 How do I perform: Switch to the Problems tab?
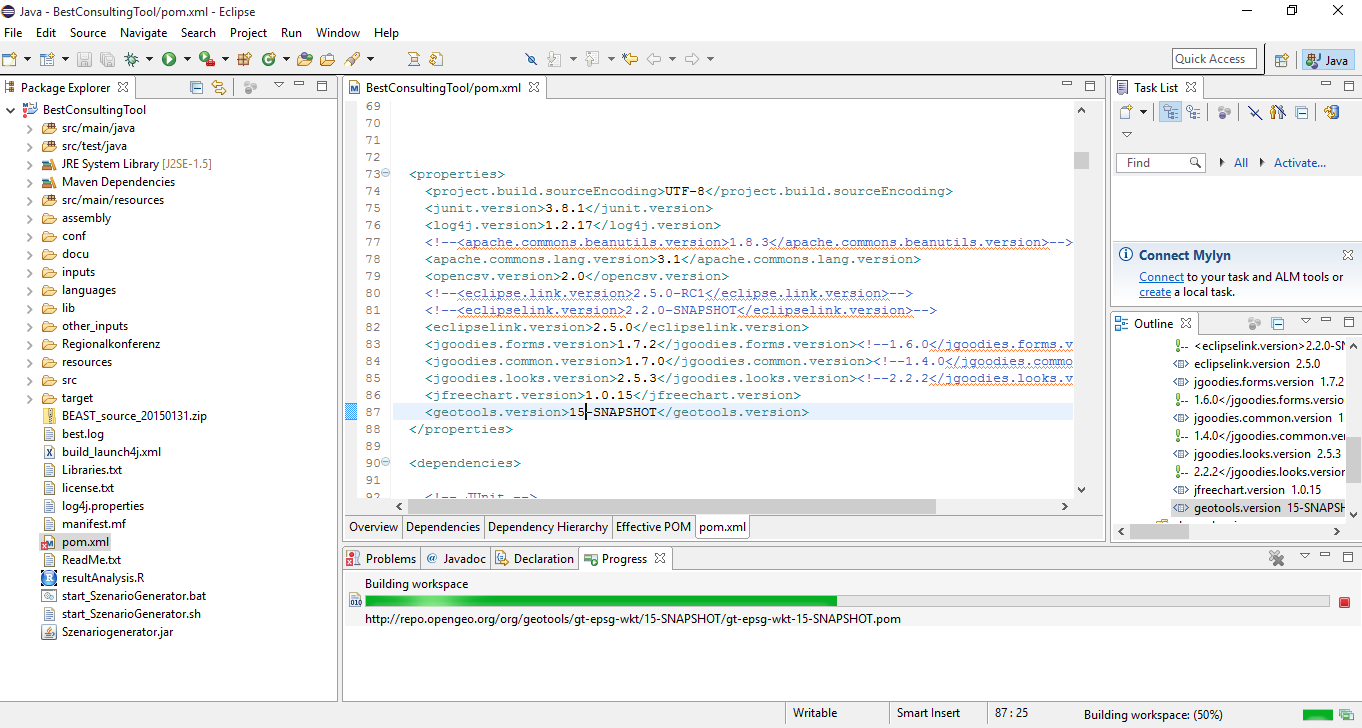pyautogui.click(x=381, y=559)
